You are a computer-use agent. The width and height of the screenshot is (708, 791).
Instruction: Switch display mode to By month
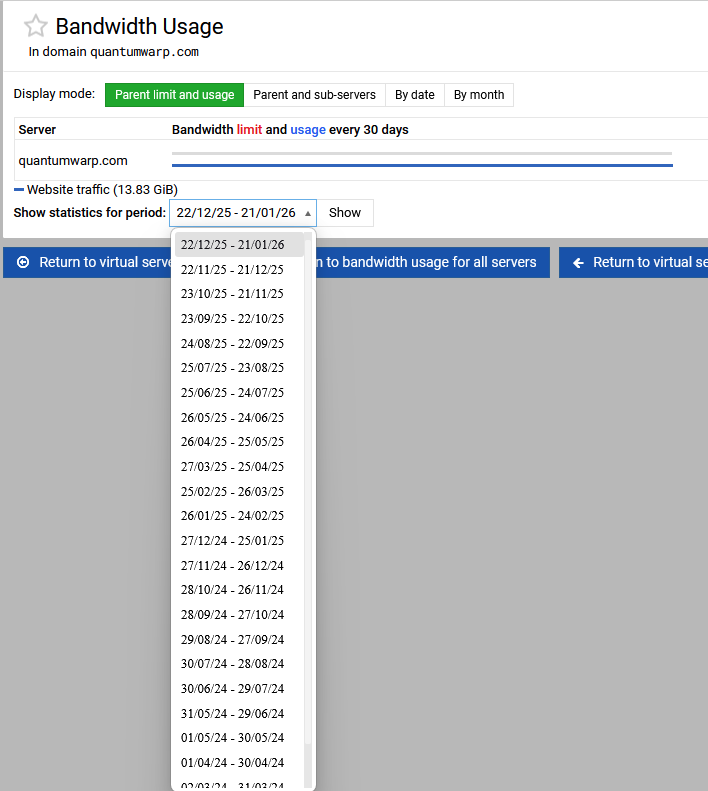[478, 95]
